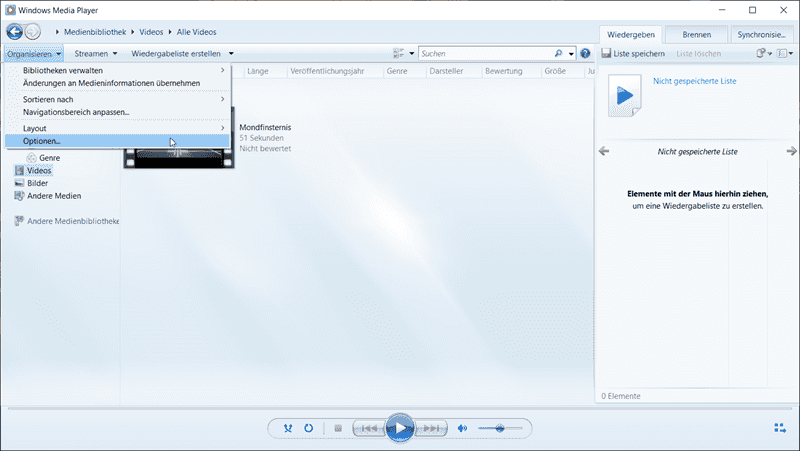
Task: Open the view options dropdown arrow
Action: pyautogui.click(x=412, y=54)
